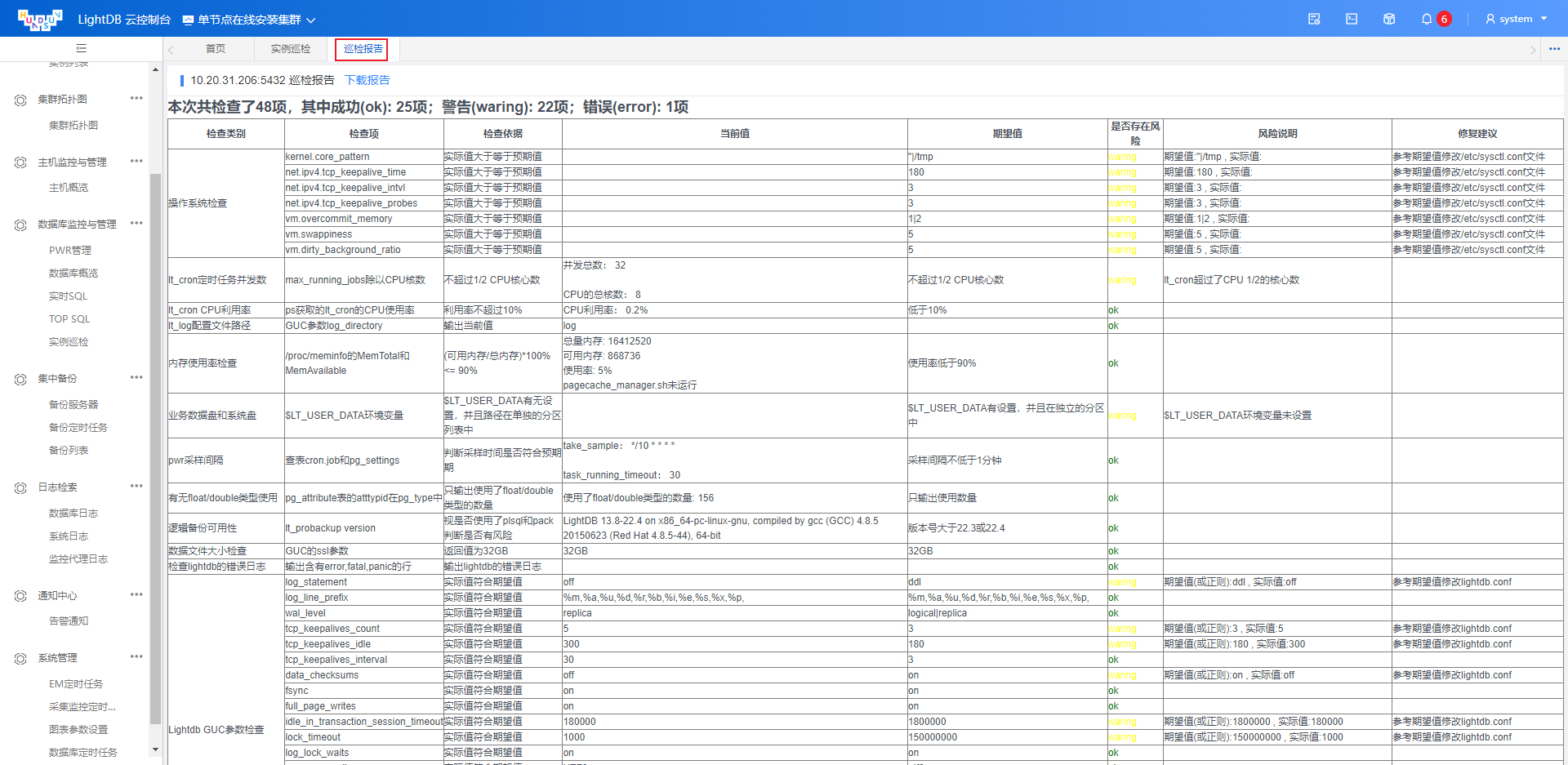Go to 数据库日志 in sidebar
The image size is (1568, 765).
(x=73, y=514)
